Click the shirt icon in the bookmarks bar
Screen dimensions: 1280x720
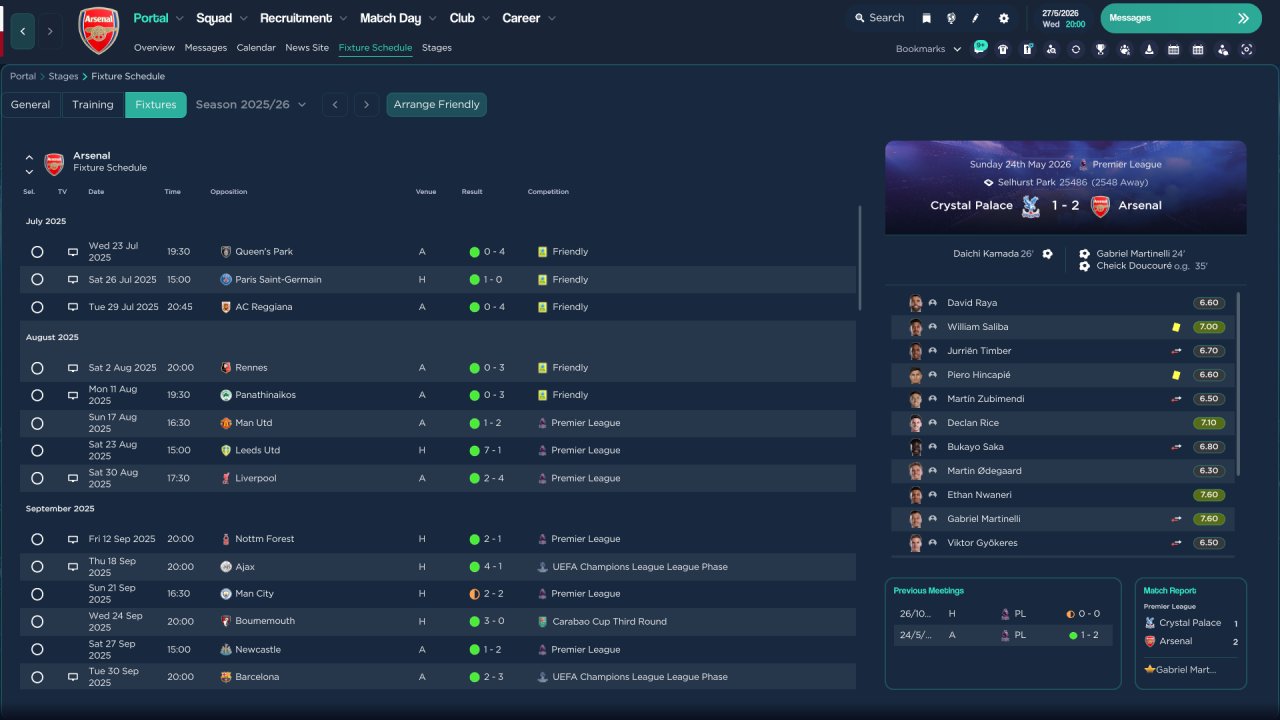pos(1003,49)
